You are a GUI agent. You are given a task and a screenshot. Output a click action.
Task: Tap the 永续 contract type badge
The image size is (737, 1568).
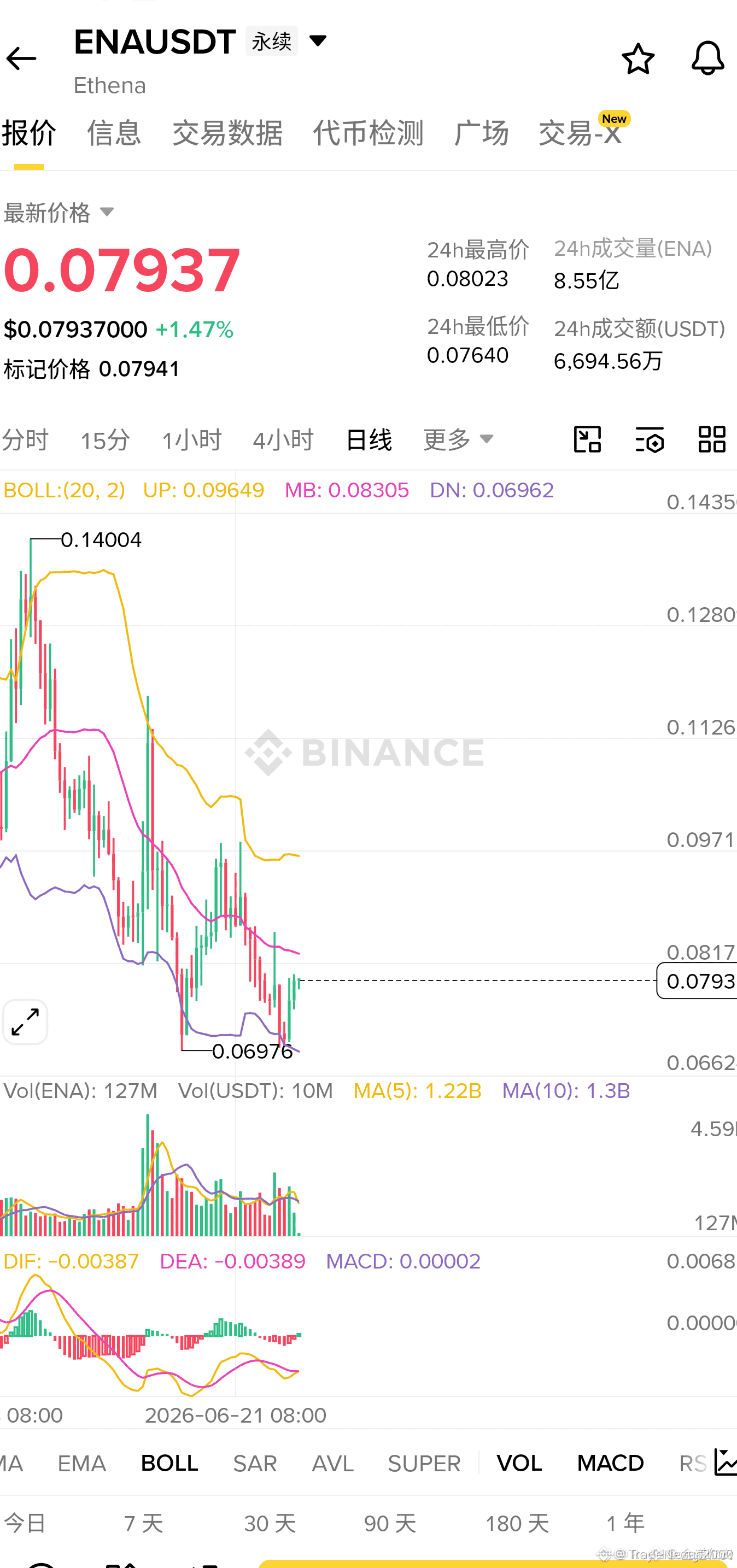(x=272, y=41)
